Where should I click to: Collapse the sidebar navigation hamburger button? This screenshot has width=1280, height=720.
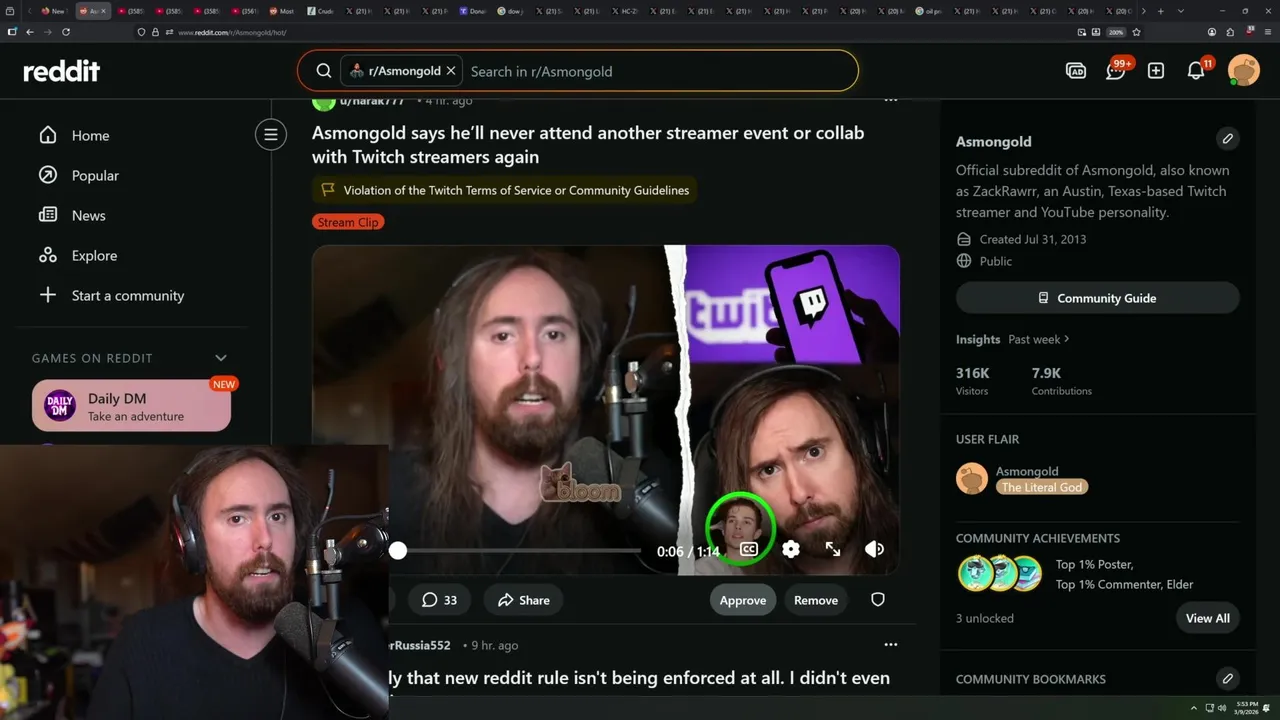(x=271, y=135)
